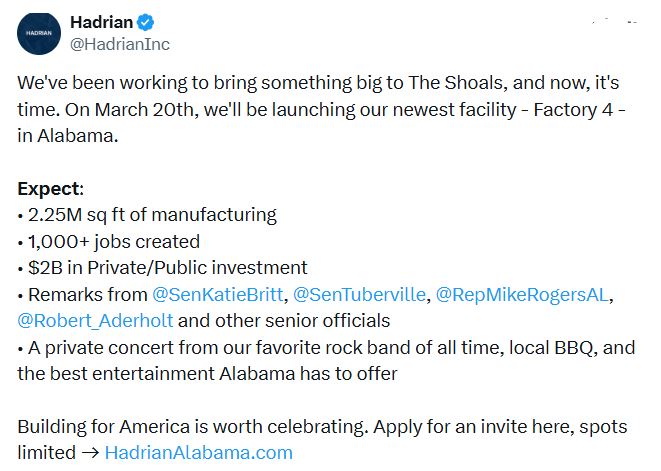
Task: Click the arrow before the HadrianAlabama.com link
Action: (88, 452)
